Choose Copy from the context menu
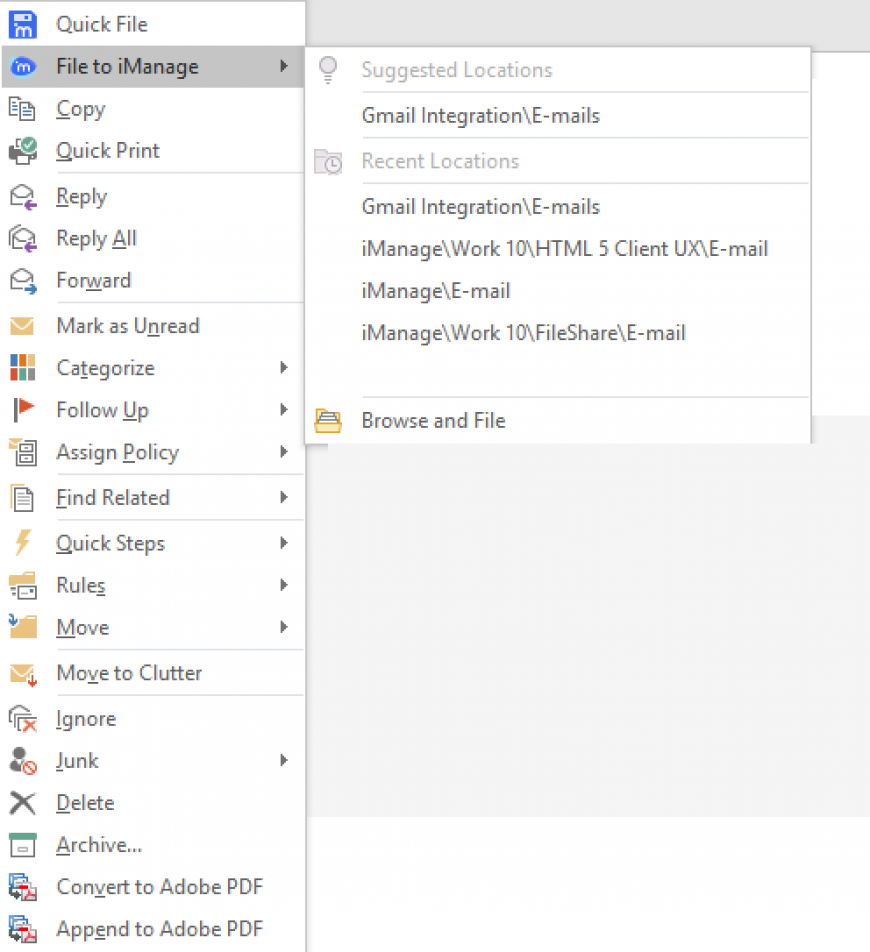This screenshot has width=870, height=952. pos(153,109)
